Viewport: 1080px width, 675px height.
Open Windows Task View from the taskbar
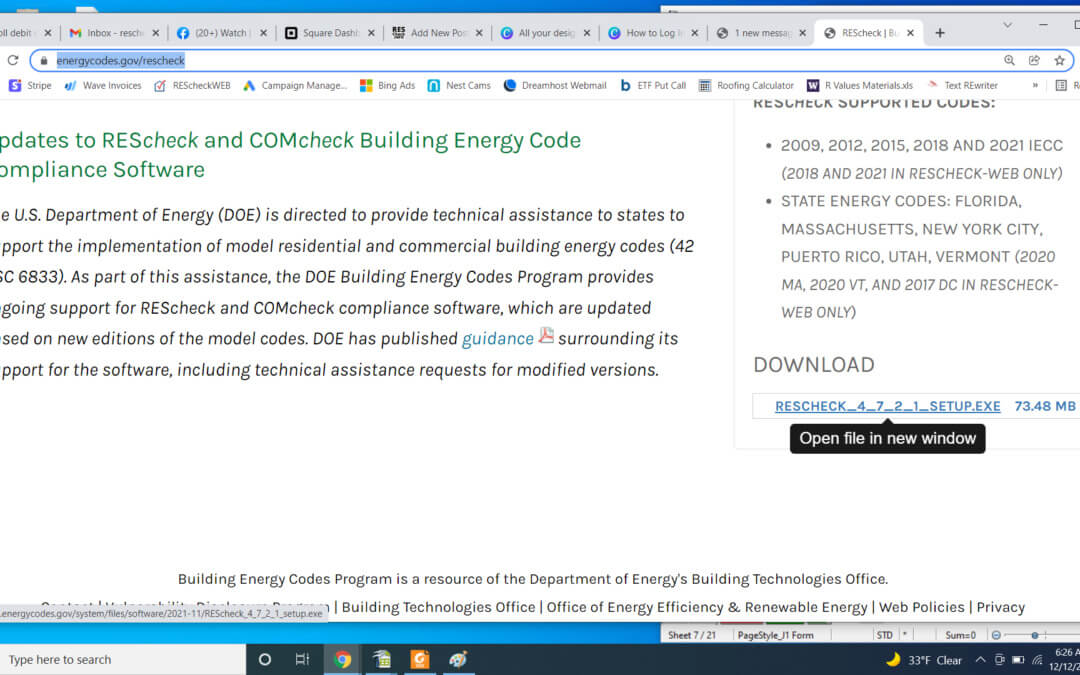click(302, 659)
